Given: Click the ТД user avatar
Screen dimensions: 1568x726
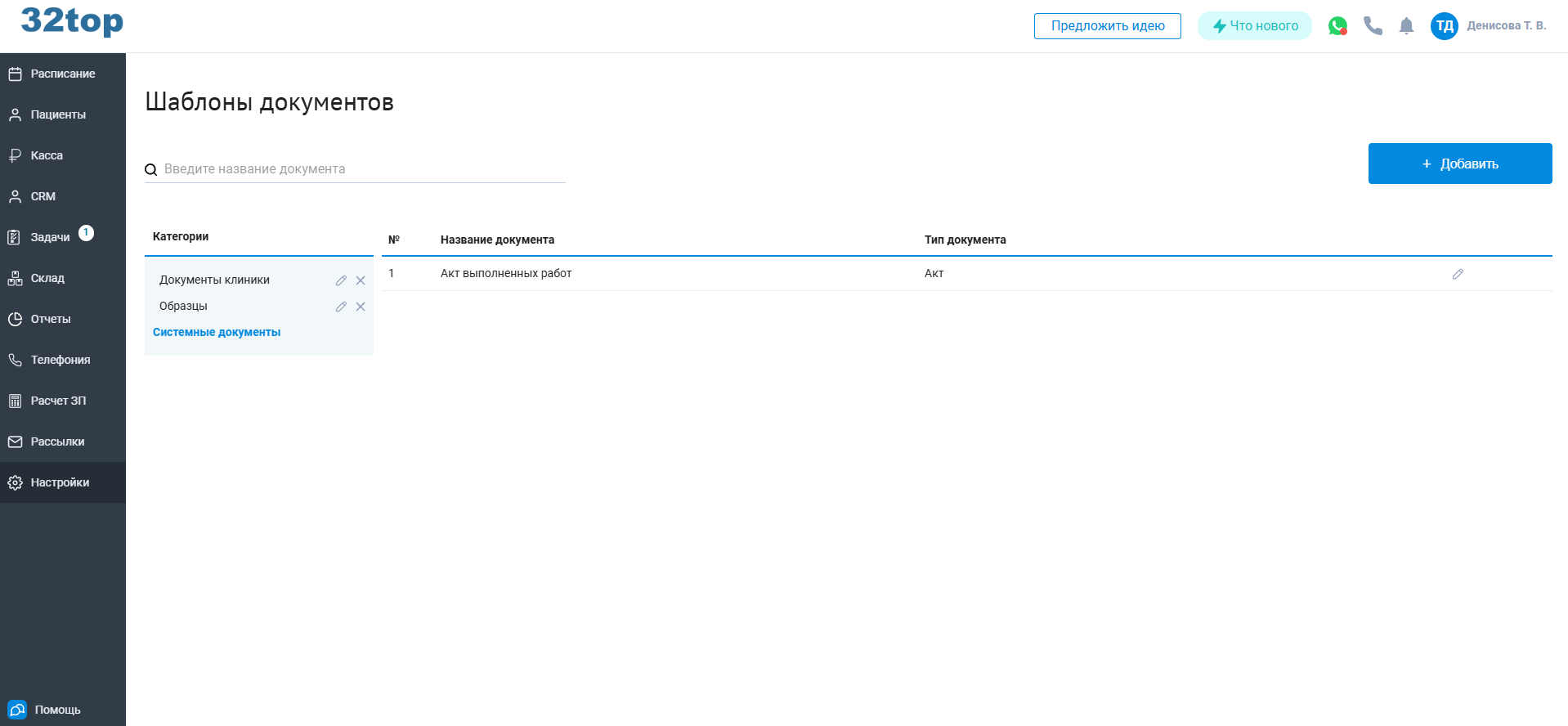Looking at the screenshot, I should (x=1444, y=26).
